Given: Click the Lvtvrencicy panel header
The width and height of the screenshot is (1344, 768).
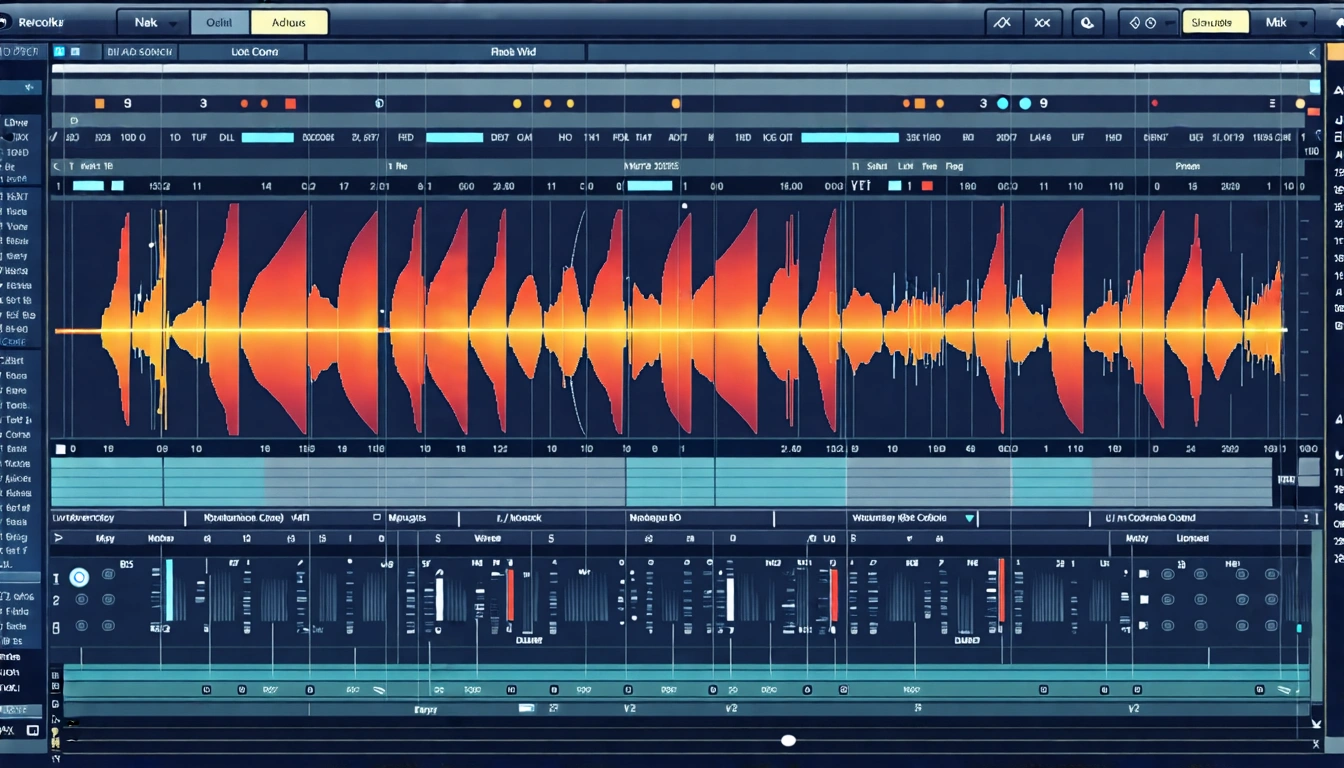Looking at the screenshot, I should coord(83,518).
